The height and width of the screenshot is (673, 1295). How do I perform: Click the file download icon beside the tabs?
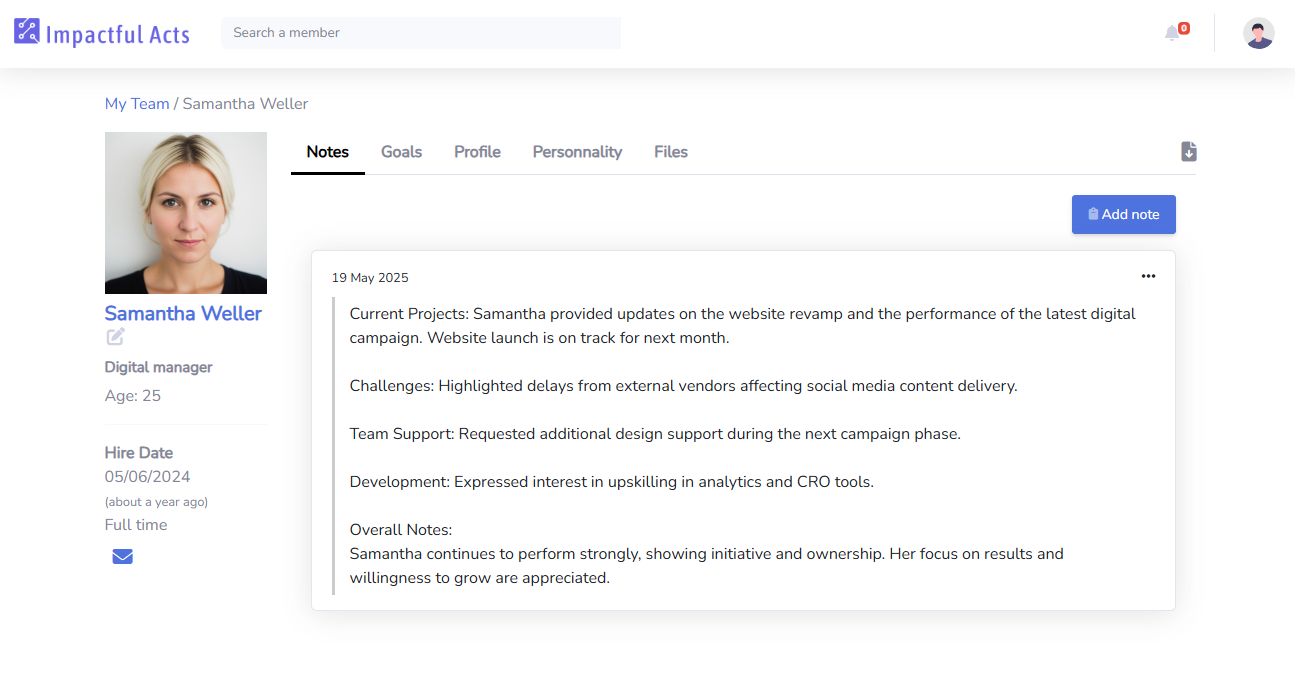pos(1188,152)
